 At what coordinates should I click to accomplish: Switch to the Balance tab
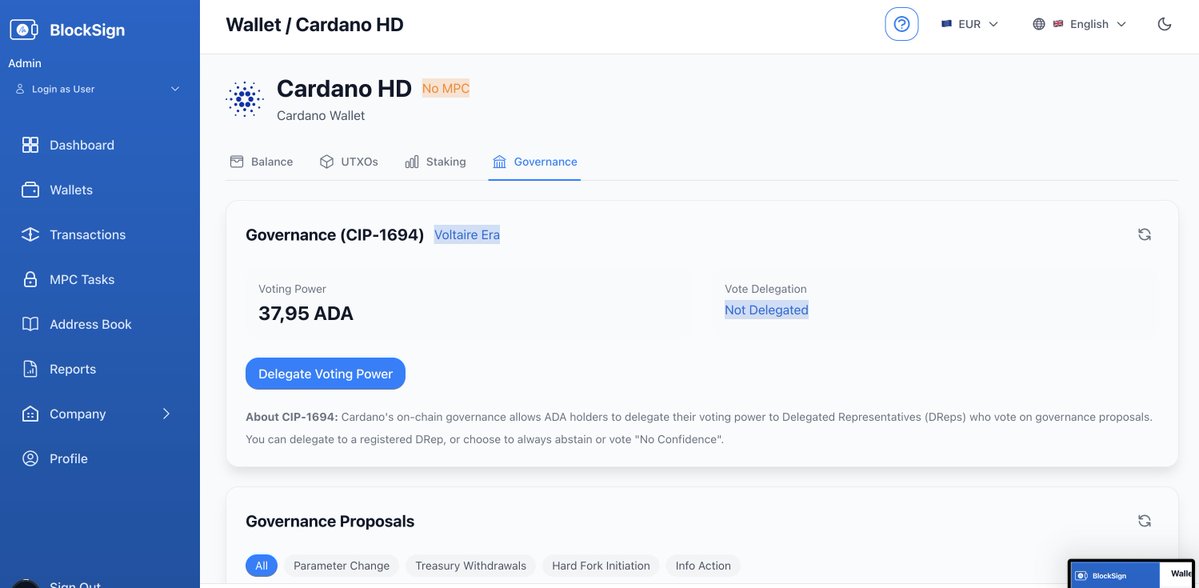click(262, 162)
